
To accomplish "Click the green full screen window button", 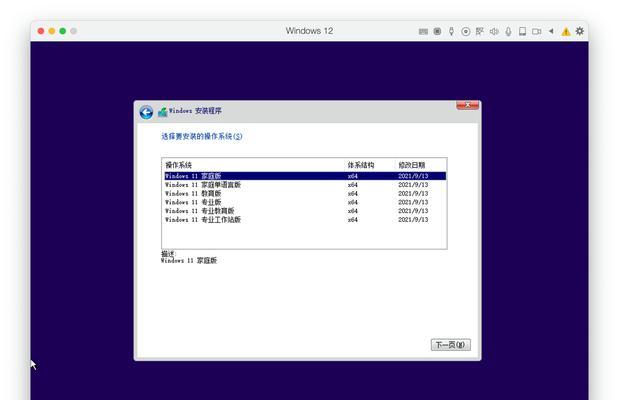I will (x=62, y=31).
